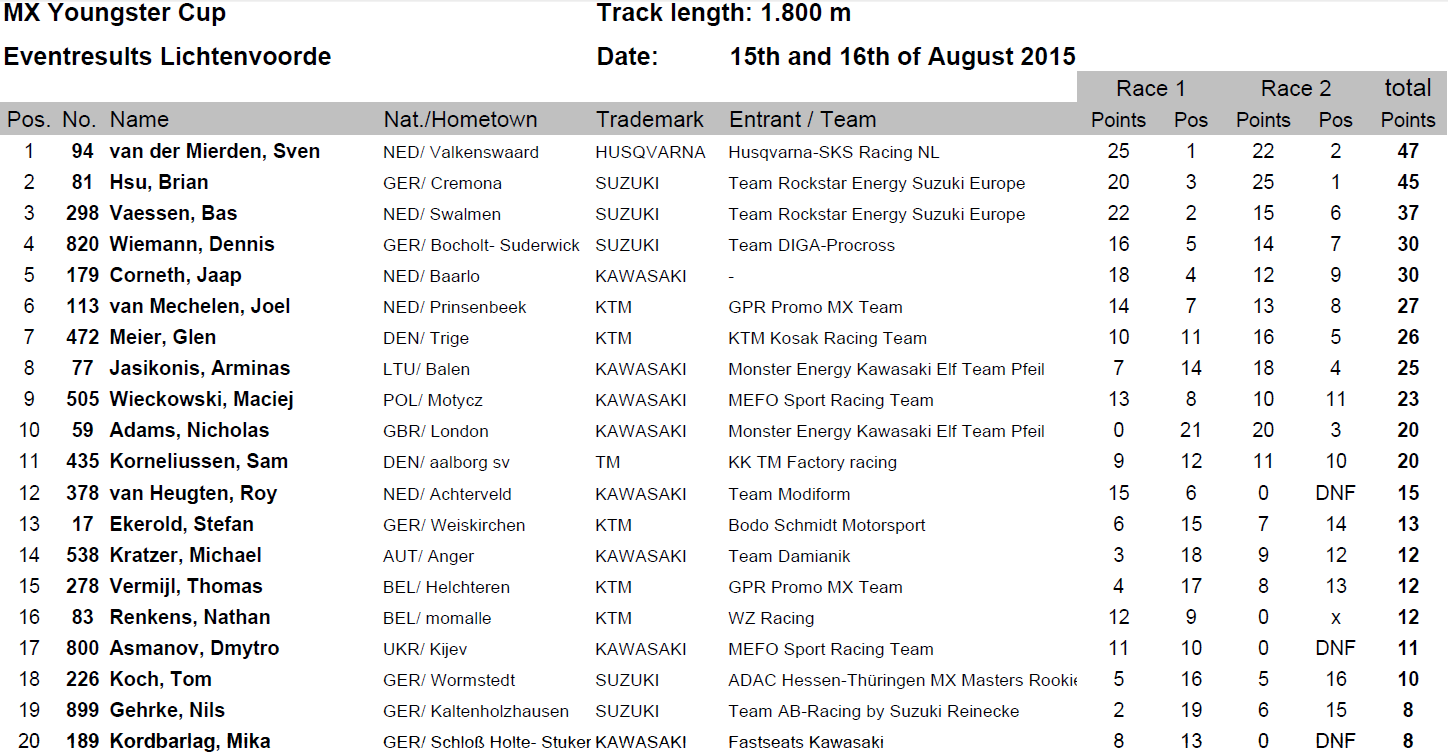1448x756 pixels.
Task: Click the 'Trademark' column header
Action: [650, 120]
